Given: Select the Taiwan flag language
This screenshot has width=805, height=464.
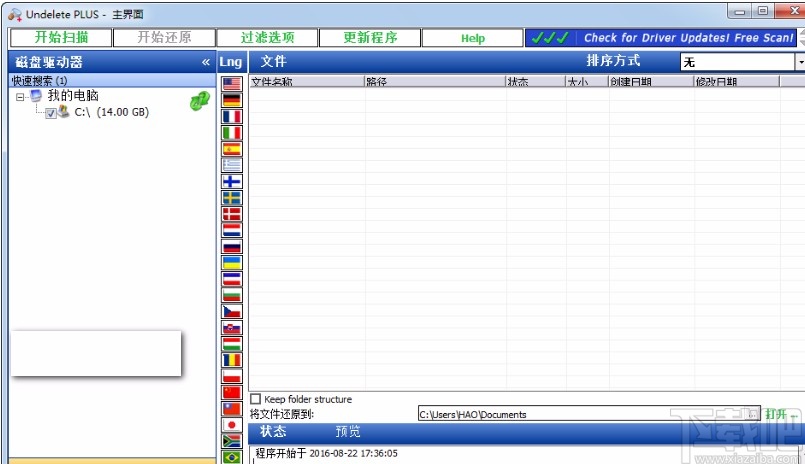Looking at the screenshot, I should (232, 409).
